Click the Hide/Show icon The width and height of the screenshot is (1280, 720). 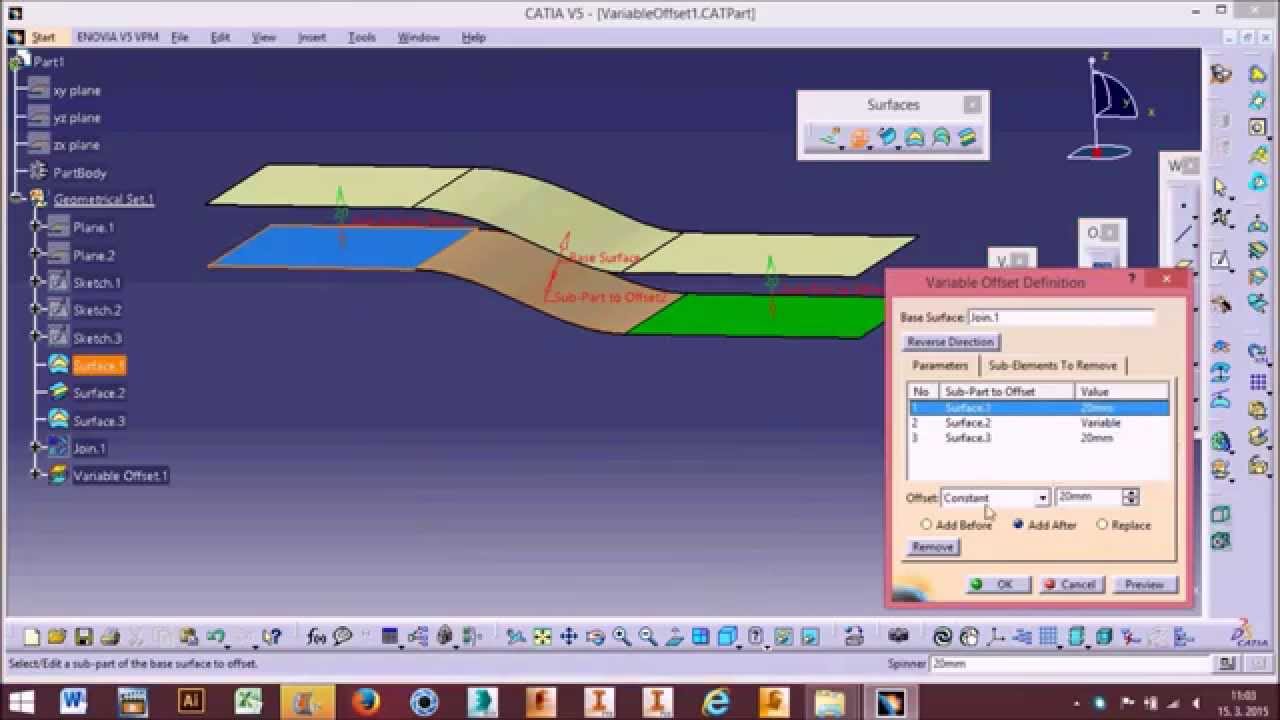[x=783, y=636]
